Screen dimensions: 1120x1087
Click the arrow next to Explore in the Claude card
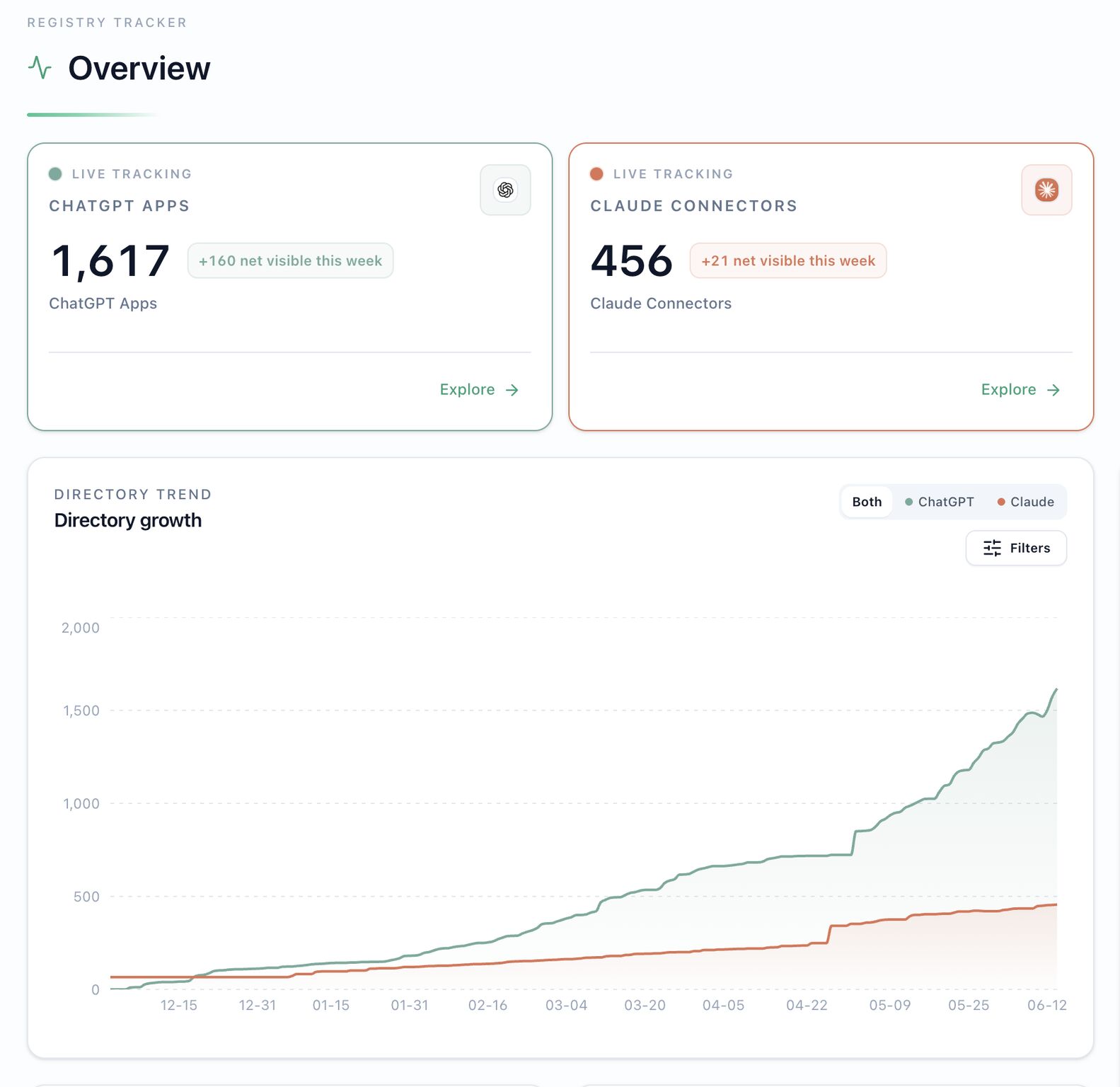click(1053, 390)
